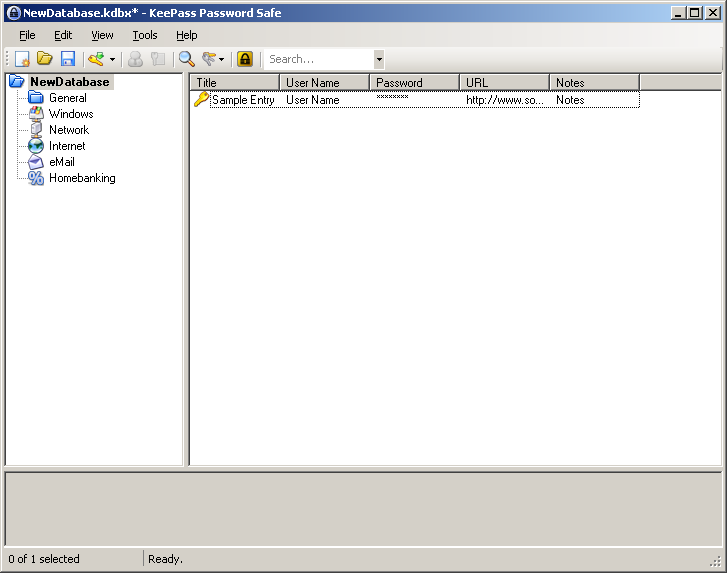Select the Network group
The width and height of the screenshot is (727, 573).
(69, 130)
